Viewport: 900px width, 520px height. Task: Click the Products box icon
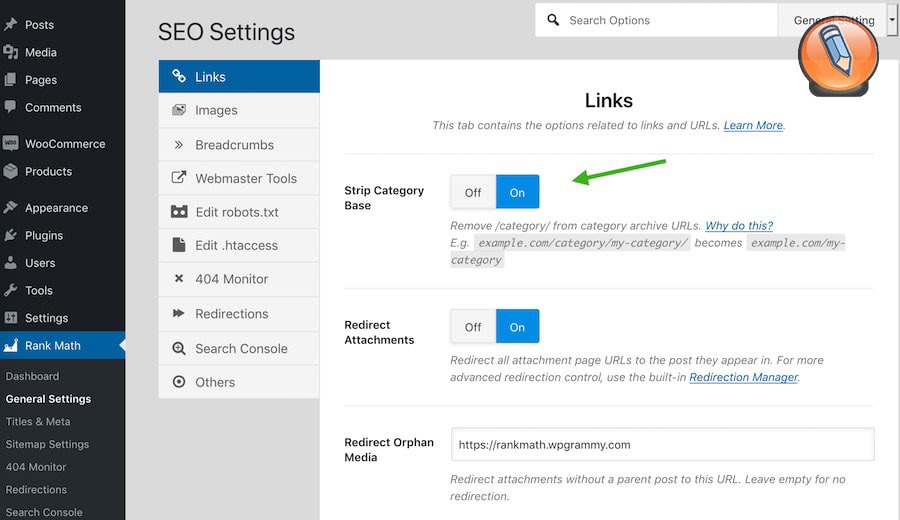(10, 171)
